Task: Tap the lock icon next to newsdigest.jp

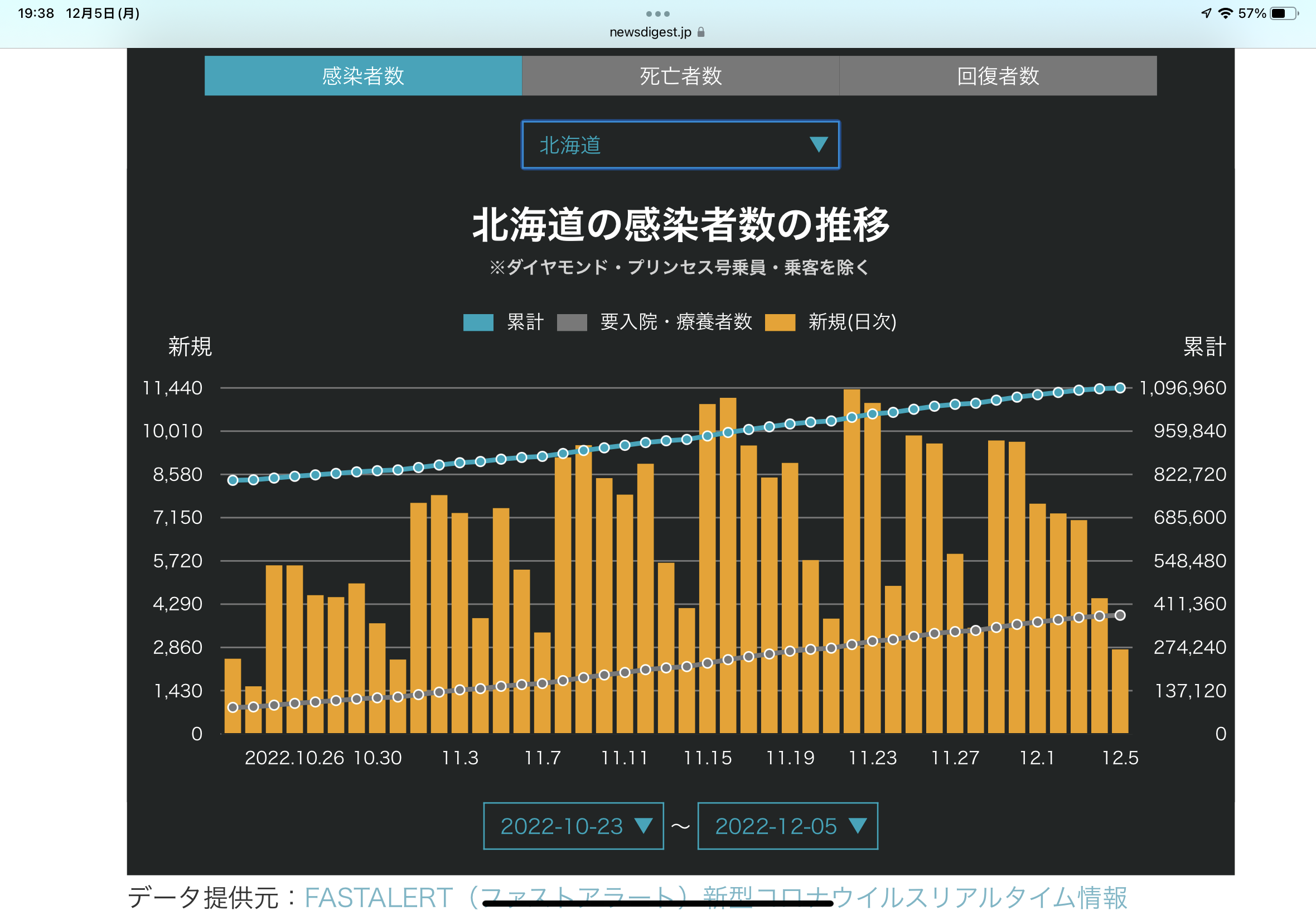Action: pos(701,32)
